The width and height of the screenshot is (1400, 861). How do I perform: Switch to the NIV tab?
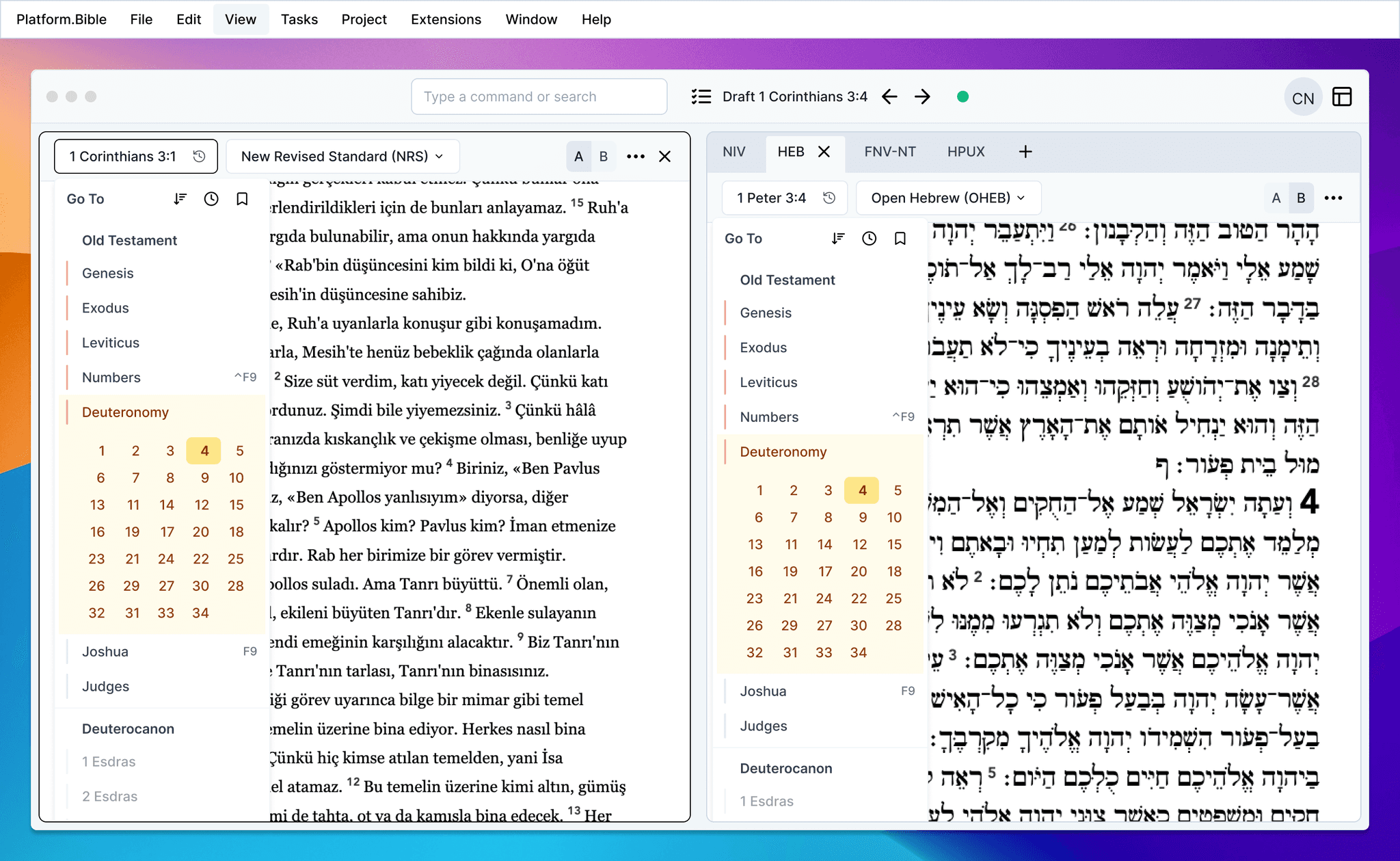[735, 151]
